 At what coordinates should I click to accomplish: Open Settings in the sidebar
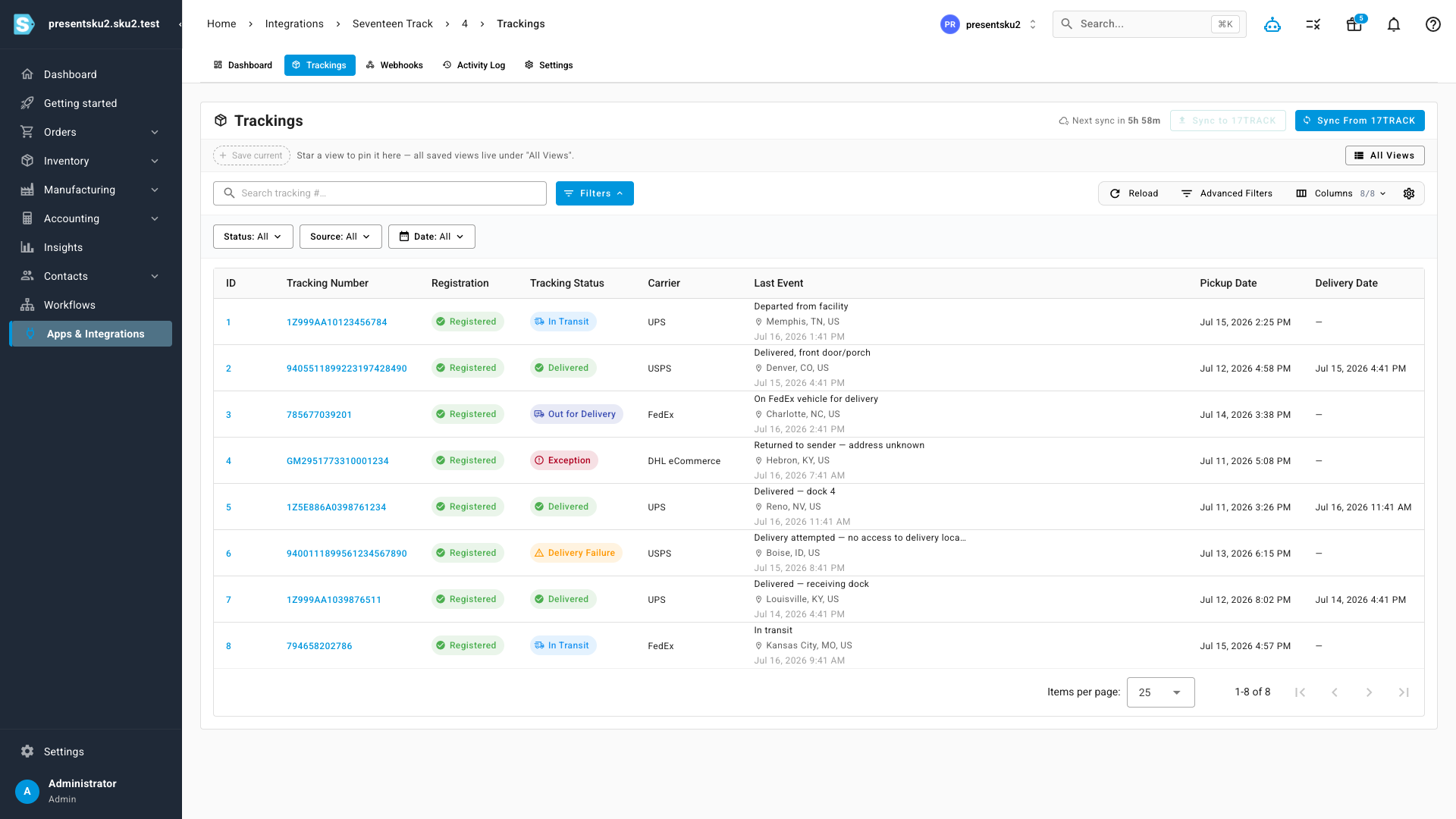pos(91,752)
